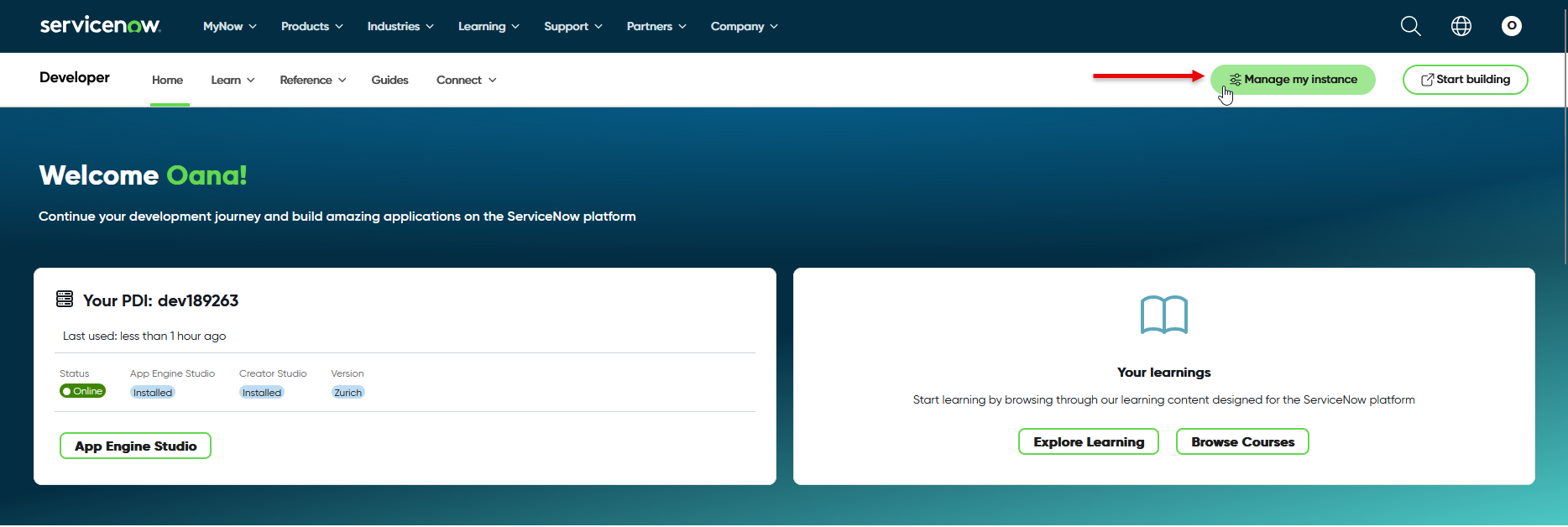This screenshot has height=527, width=1568.
Task: Expand the Products dropdown menu
Action: (x=311, y=27)
